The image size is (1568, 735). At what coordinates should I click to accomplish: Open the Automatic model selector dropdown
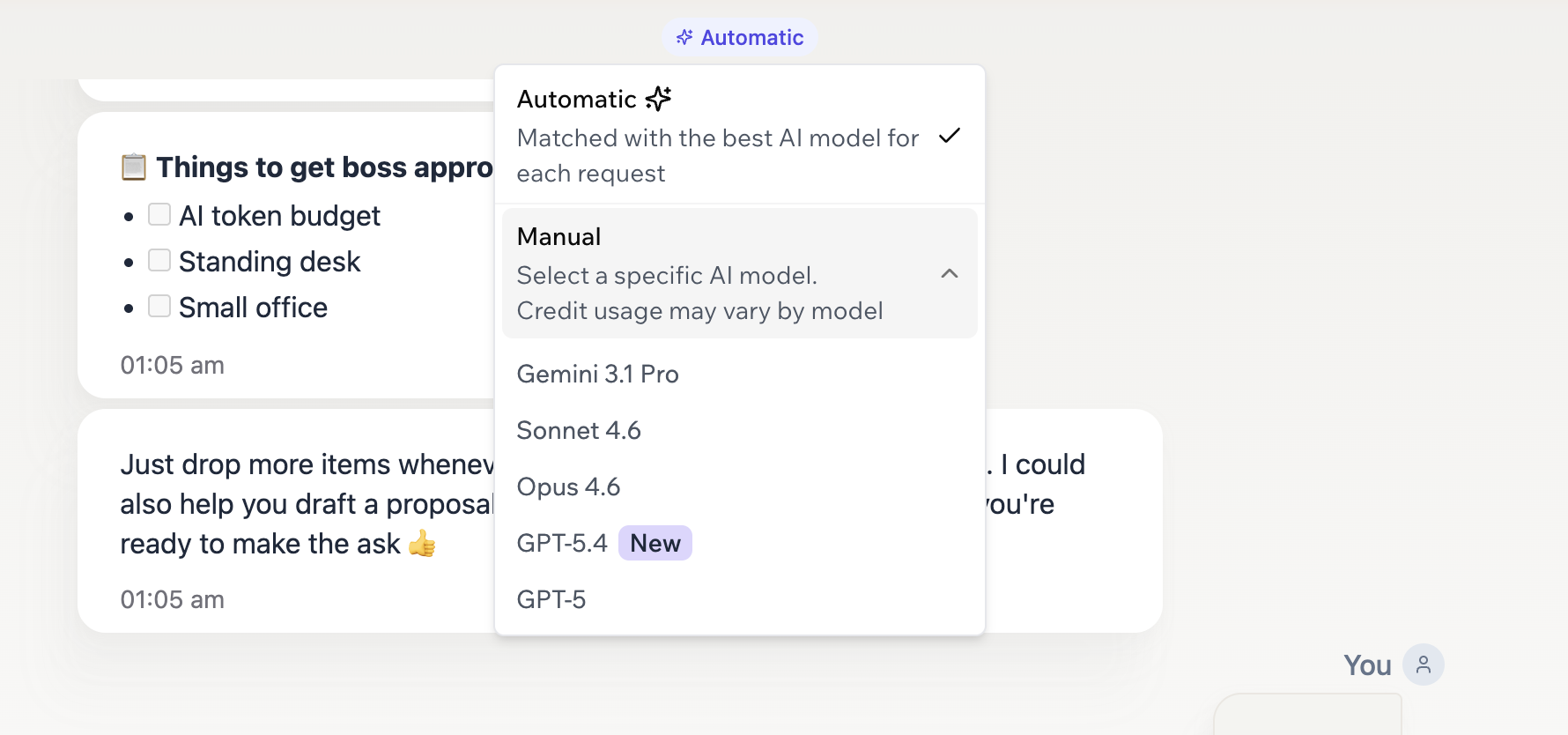740,37
